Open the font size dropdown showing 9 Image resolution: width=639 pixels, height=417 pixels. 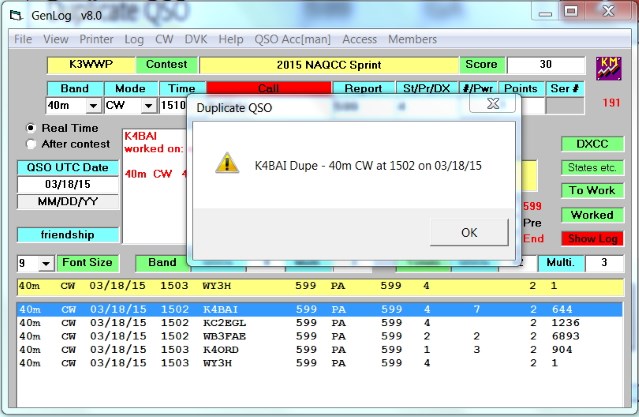tap(45, 263)
